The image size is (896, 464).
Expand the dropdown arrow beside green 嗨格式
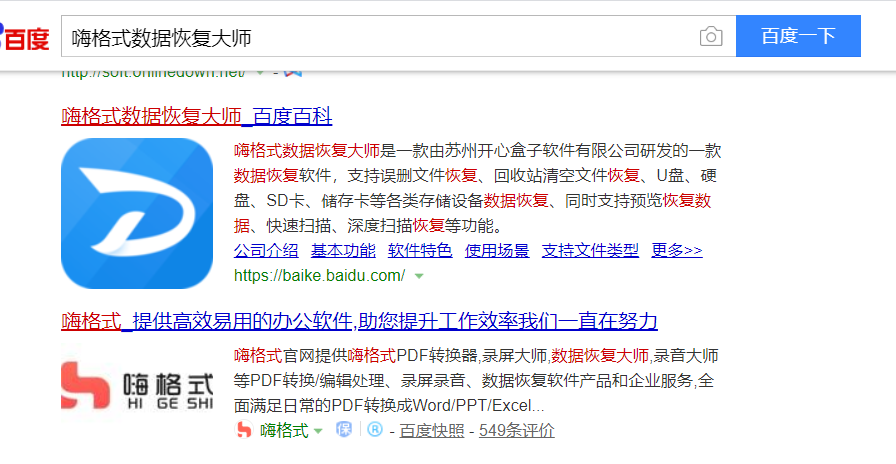point(318,431)
